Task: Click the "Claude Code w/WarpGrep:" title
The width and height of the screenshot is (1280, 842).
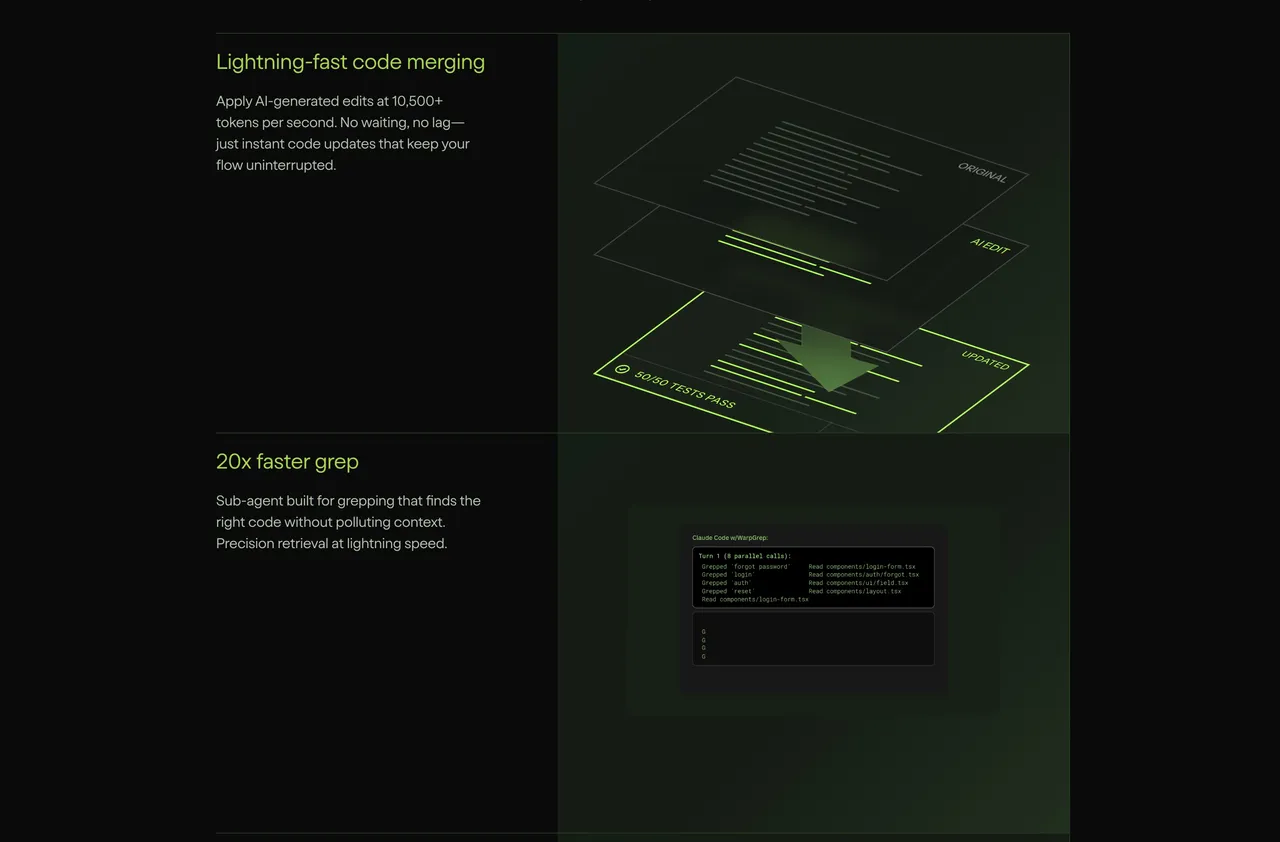Action: pos(730,538)
